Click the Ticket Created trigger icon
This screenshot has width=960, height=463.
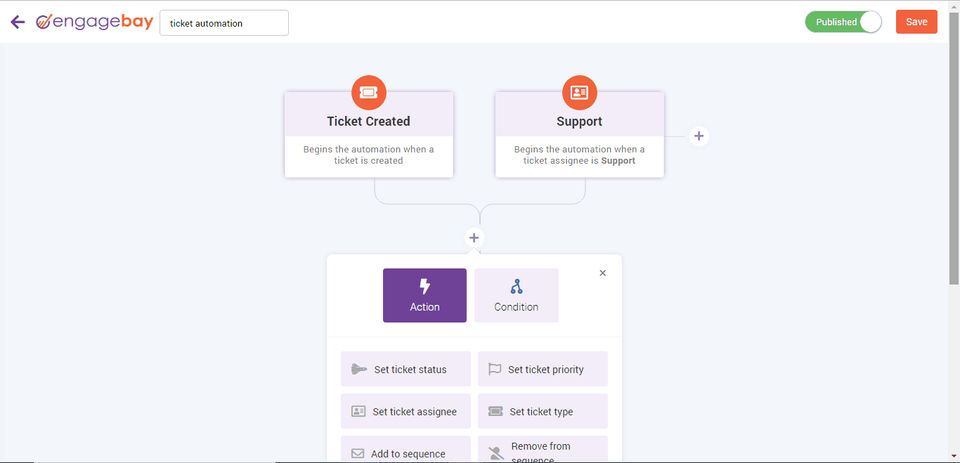368,92
